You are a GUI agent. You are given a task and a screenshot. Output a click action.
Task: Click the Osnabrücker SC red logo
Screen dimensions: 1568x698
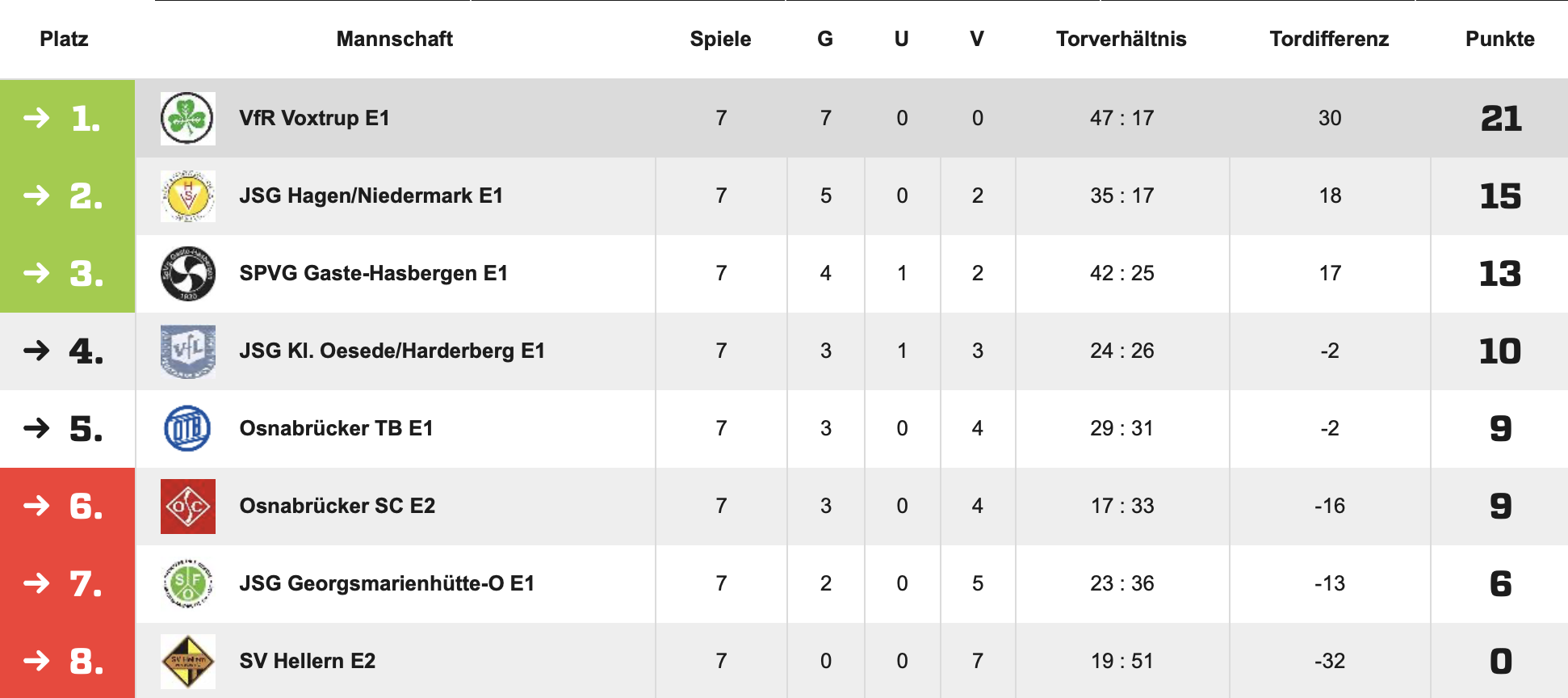(187, 506)
